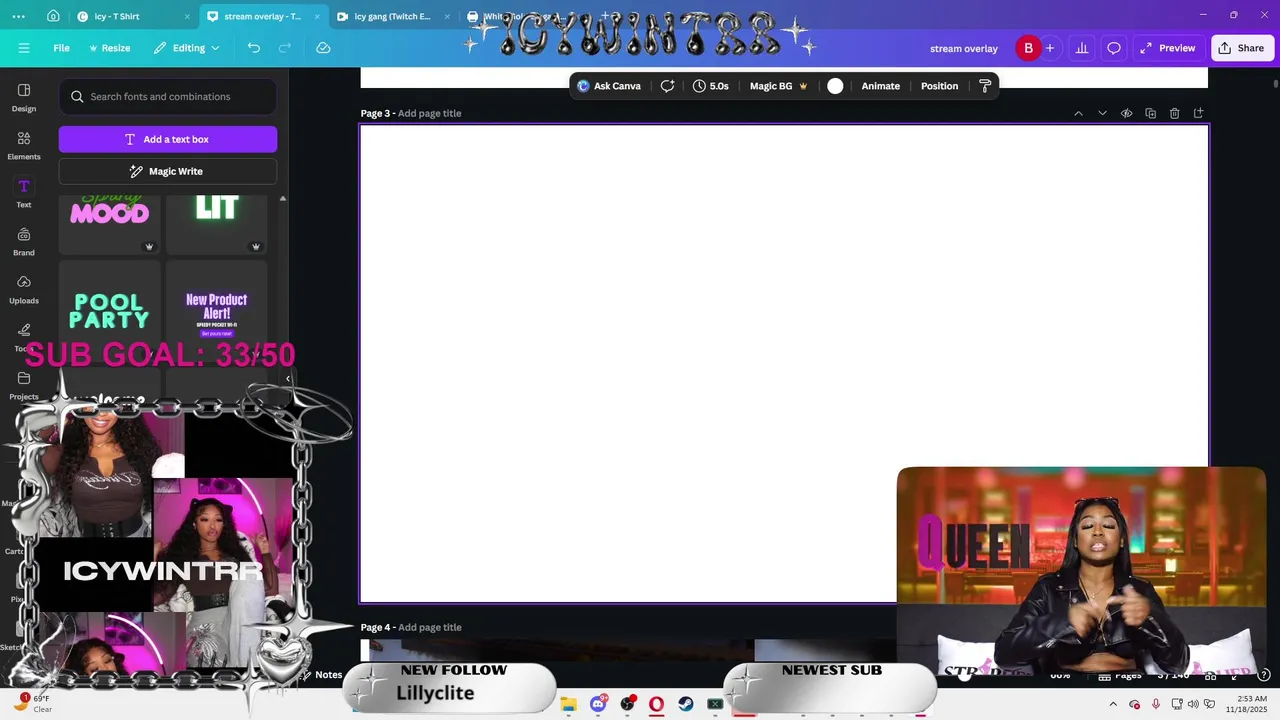The height and width of the screenshot is (720, 1280).
Task: Choose the POOL PARTY font combination
Action: (x=110, y=312)
